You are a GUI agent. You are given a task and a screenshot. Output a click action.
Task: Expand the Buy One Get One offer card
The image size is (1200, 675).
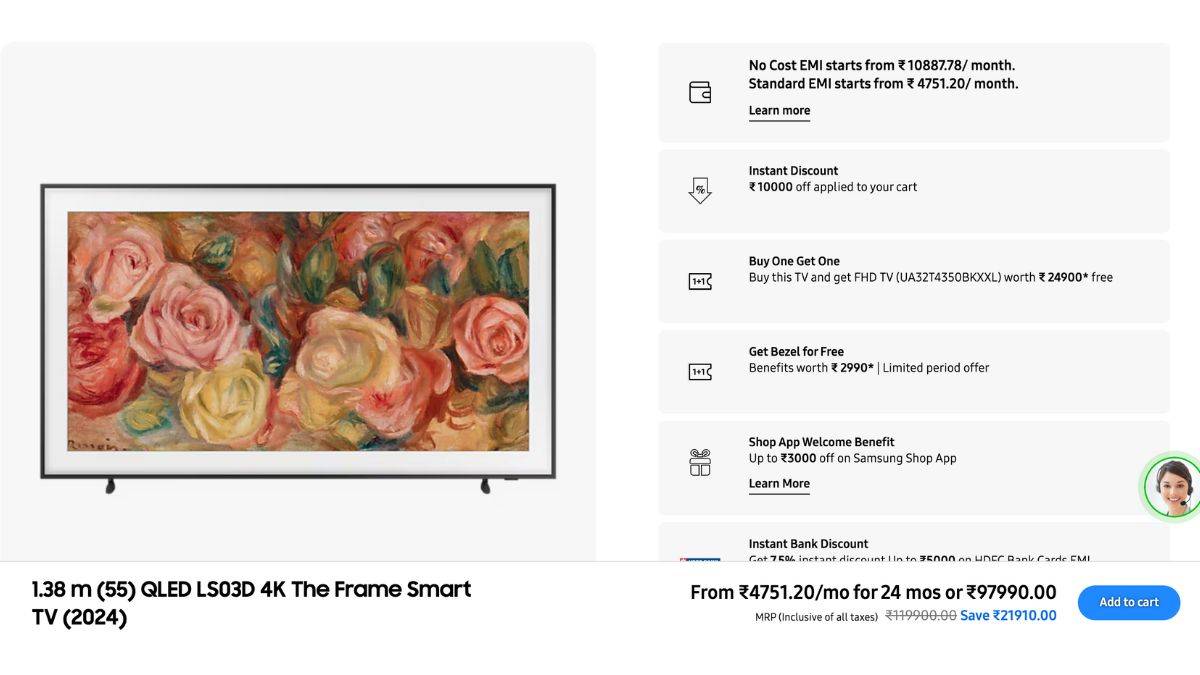click(913, 281)
